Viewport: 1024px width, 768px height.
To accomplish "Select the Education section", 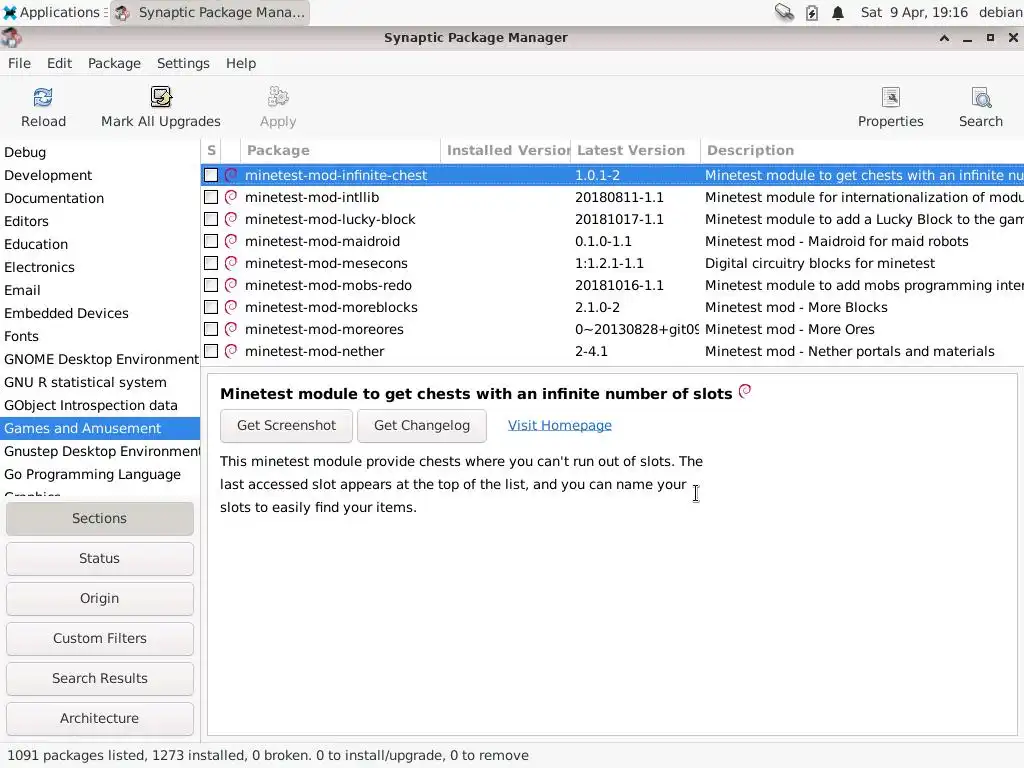I will (x=99, y=244).
